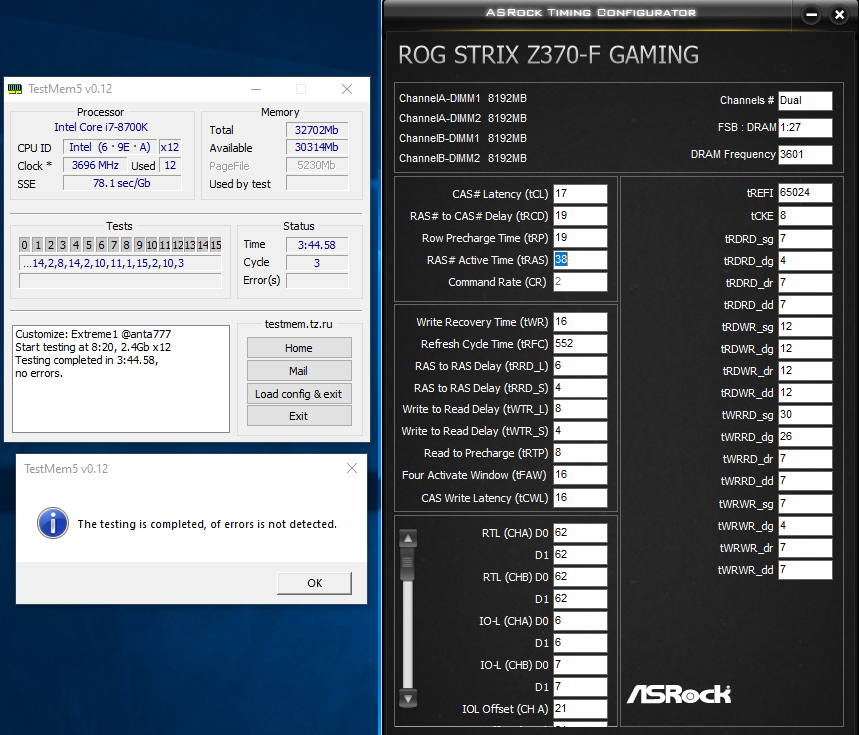Click the RTL (CHB) D0 field
The width and height of the screenshot is (859, 735).
point(580,577)
